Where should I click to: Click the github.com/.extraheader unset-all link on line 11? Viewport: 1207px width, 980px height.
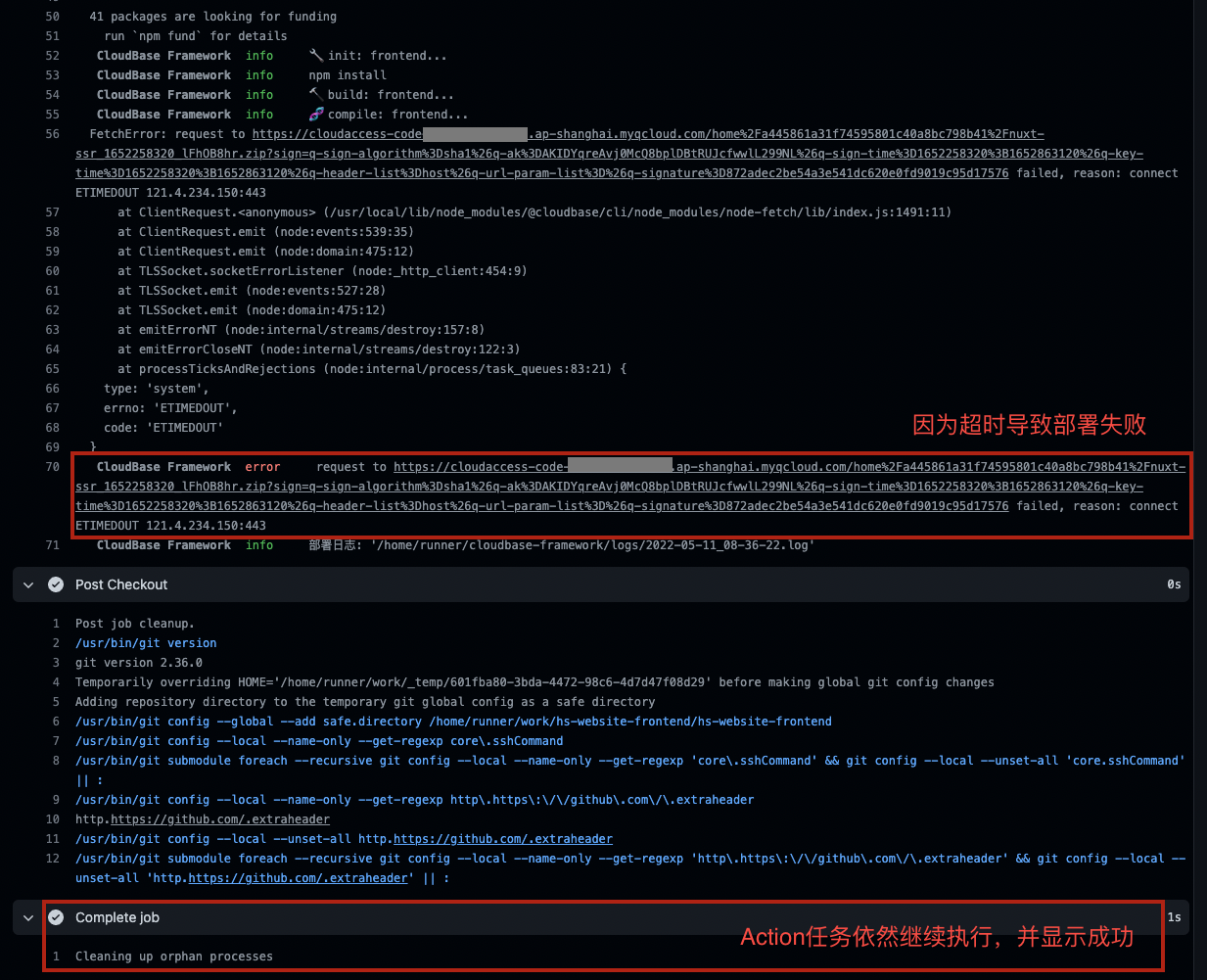(502, 838)
